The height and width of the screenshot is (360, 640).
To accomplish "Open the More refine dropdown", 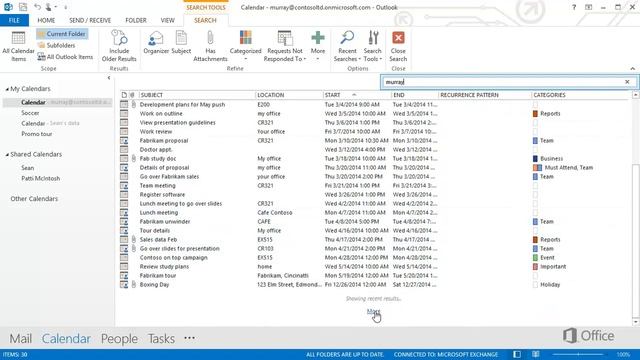I will (x=318, y=46).
